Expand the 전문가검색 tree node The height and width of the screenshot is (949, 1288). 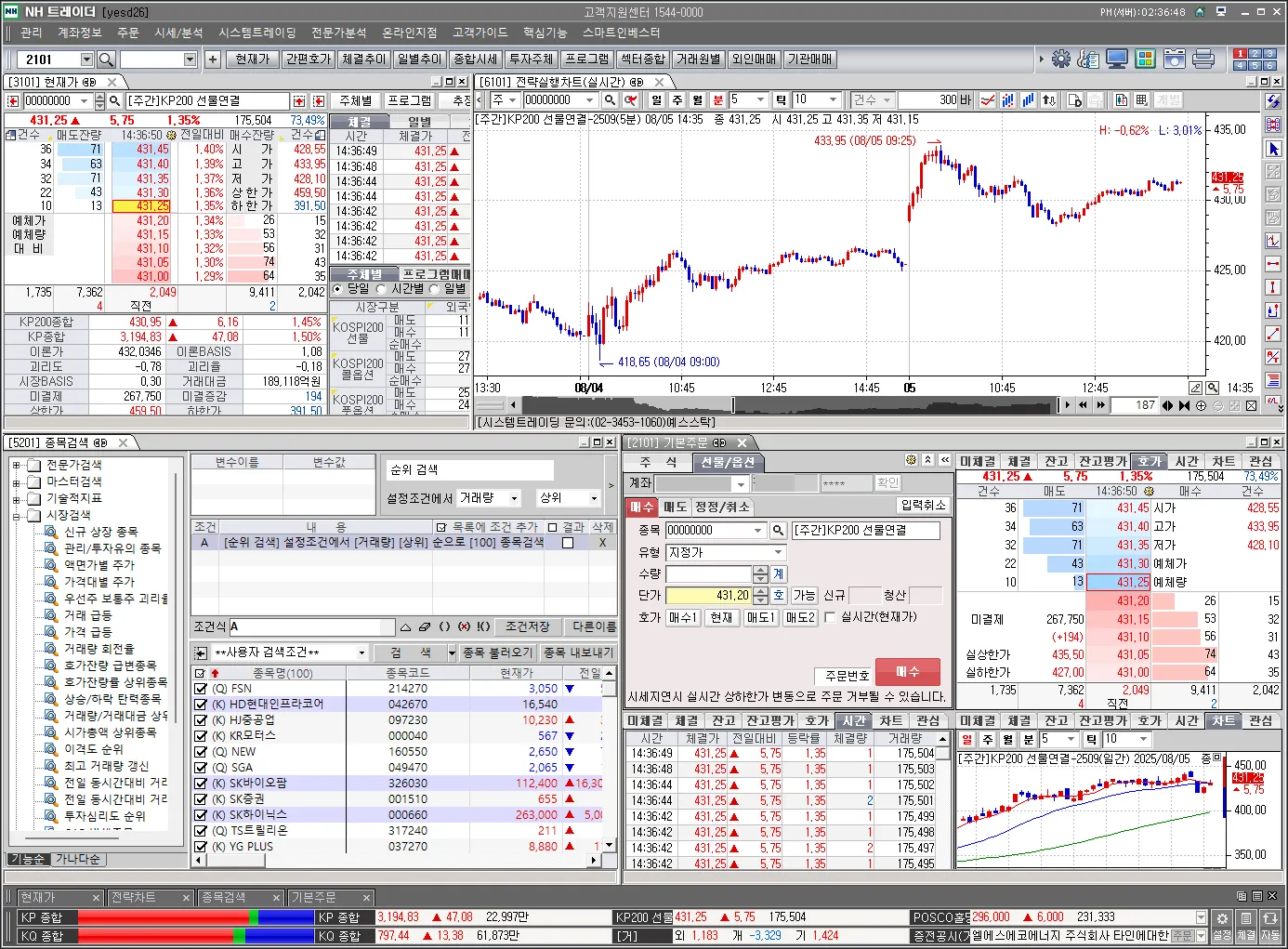[x=16, y=465]
